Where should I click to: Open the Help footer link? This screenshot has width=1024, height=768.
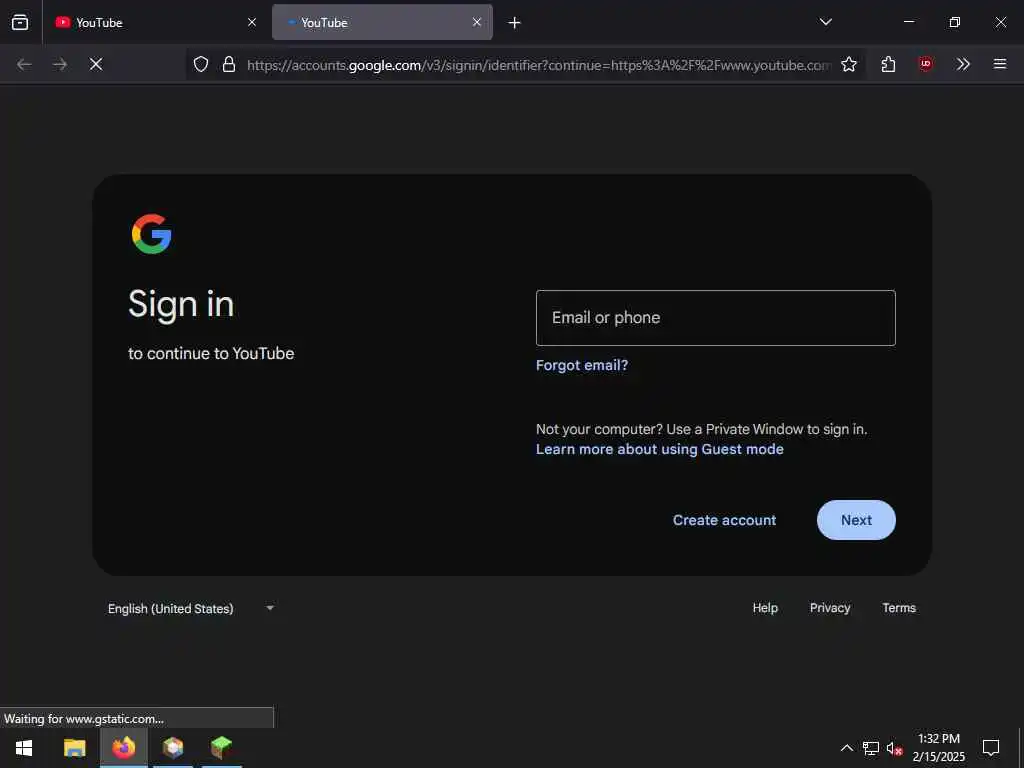click(765, 608)
